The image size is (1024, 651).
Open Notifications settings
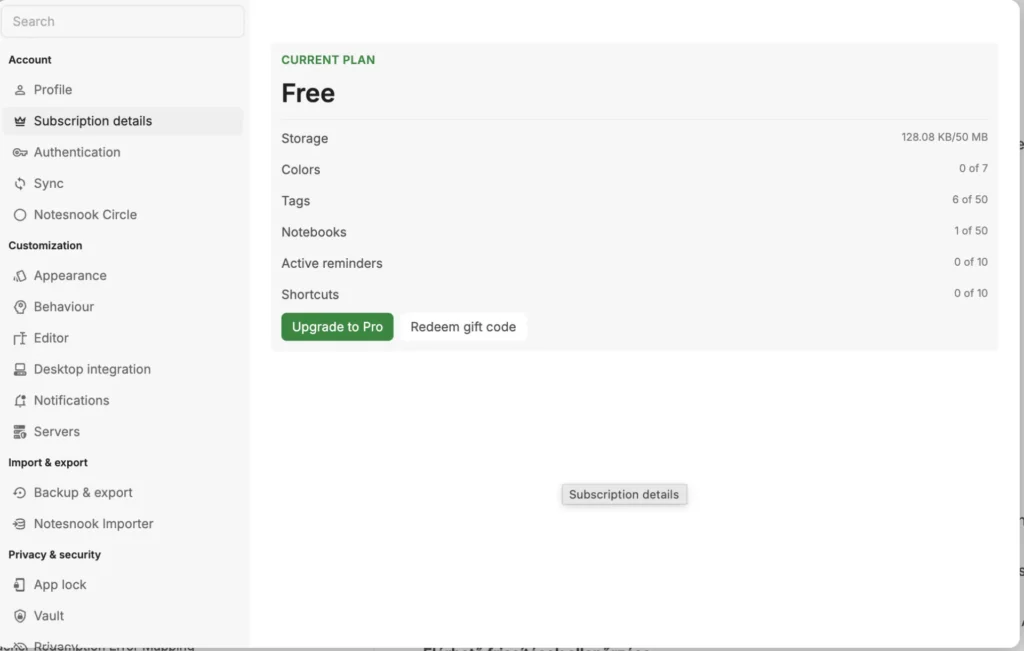coord(123,401)
